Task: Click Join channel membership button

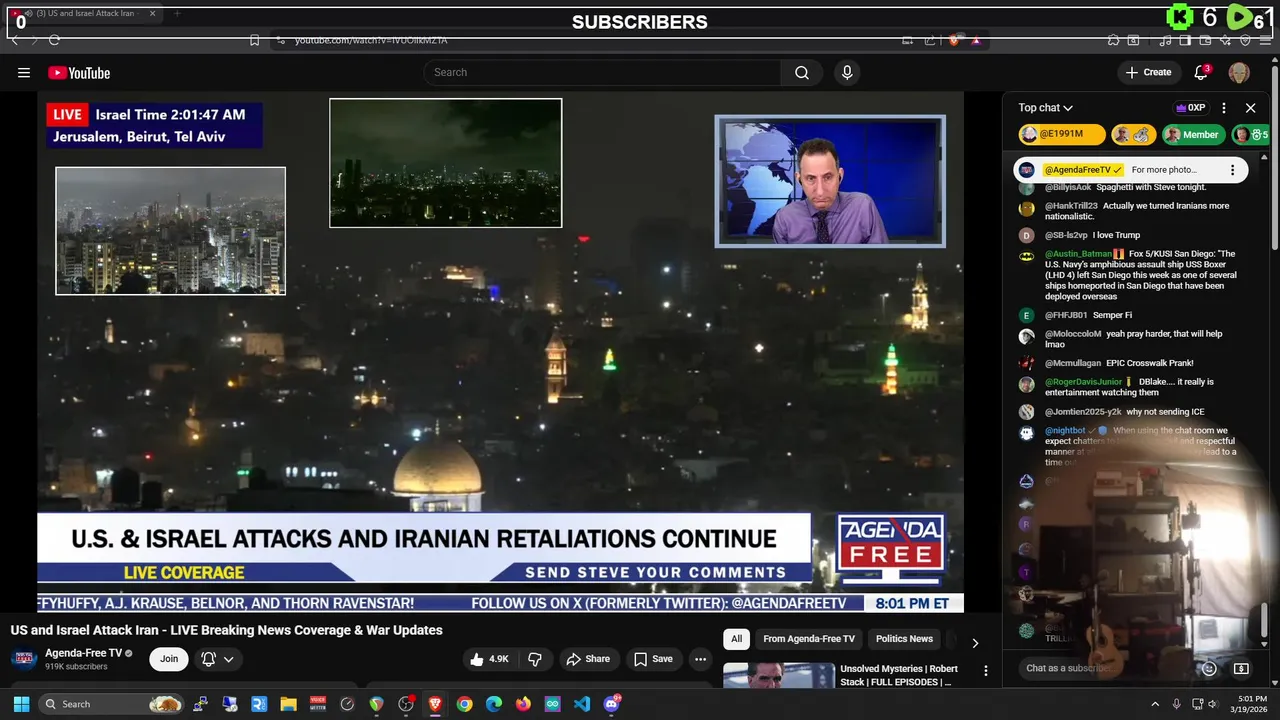Action: tap(169, 659)
